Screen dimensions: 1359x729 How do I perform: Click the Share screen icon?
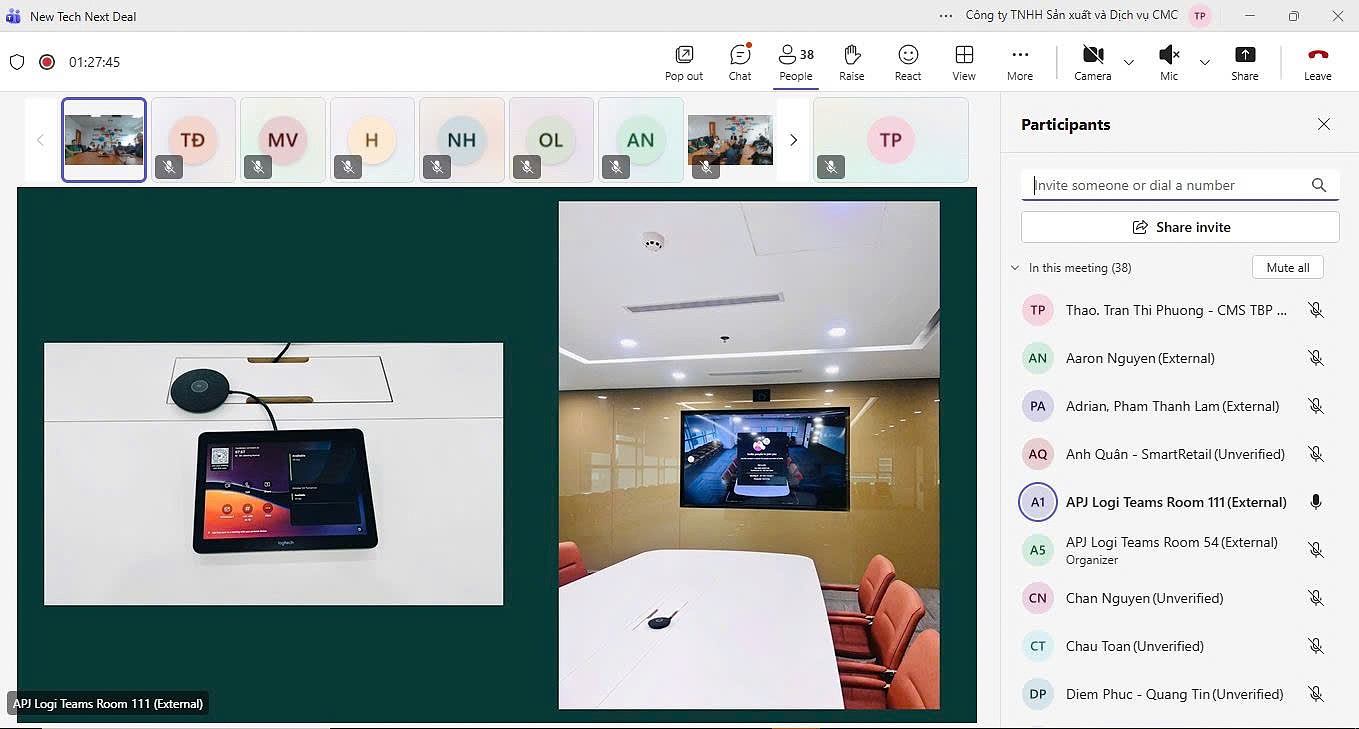pos(1244,62)
